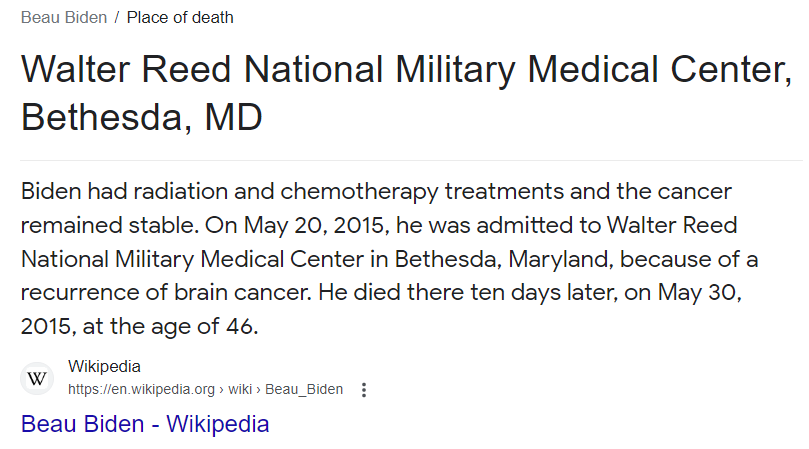Click the 'Beau_Biden' URL path segment
809x449 pixels.
(x=304, y=389)
